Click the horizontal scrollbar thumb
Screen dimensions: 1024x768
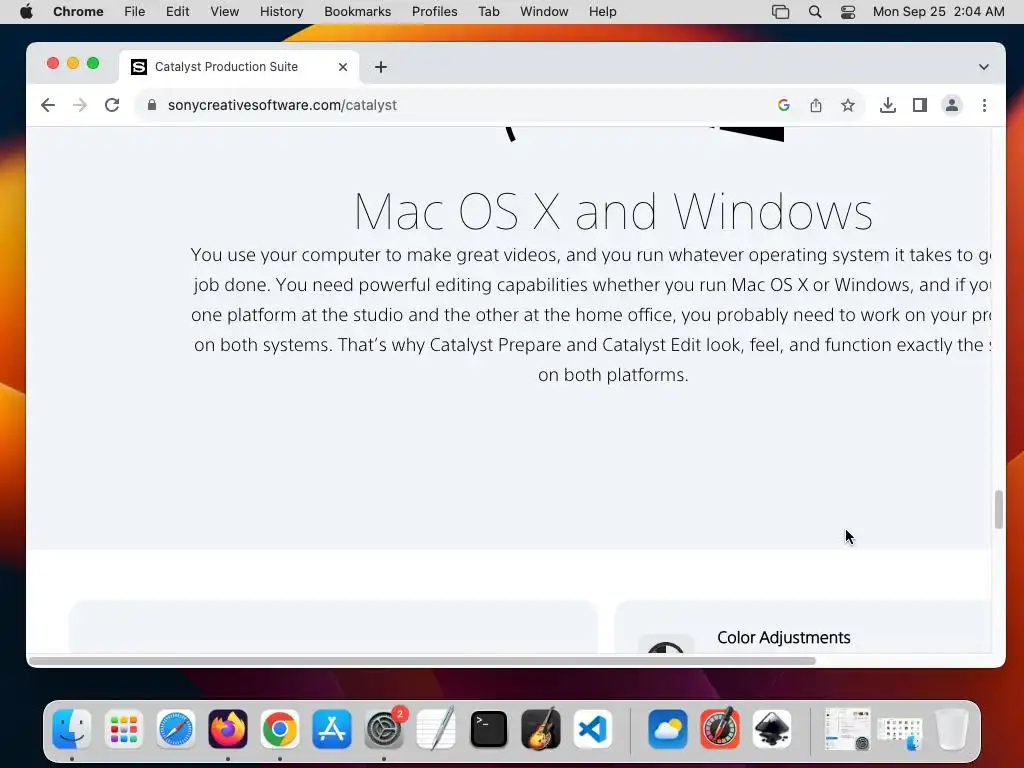[x=423, y=660]
